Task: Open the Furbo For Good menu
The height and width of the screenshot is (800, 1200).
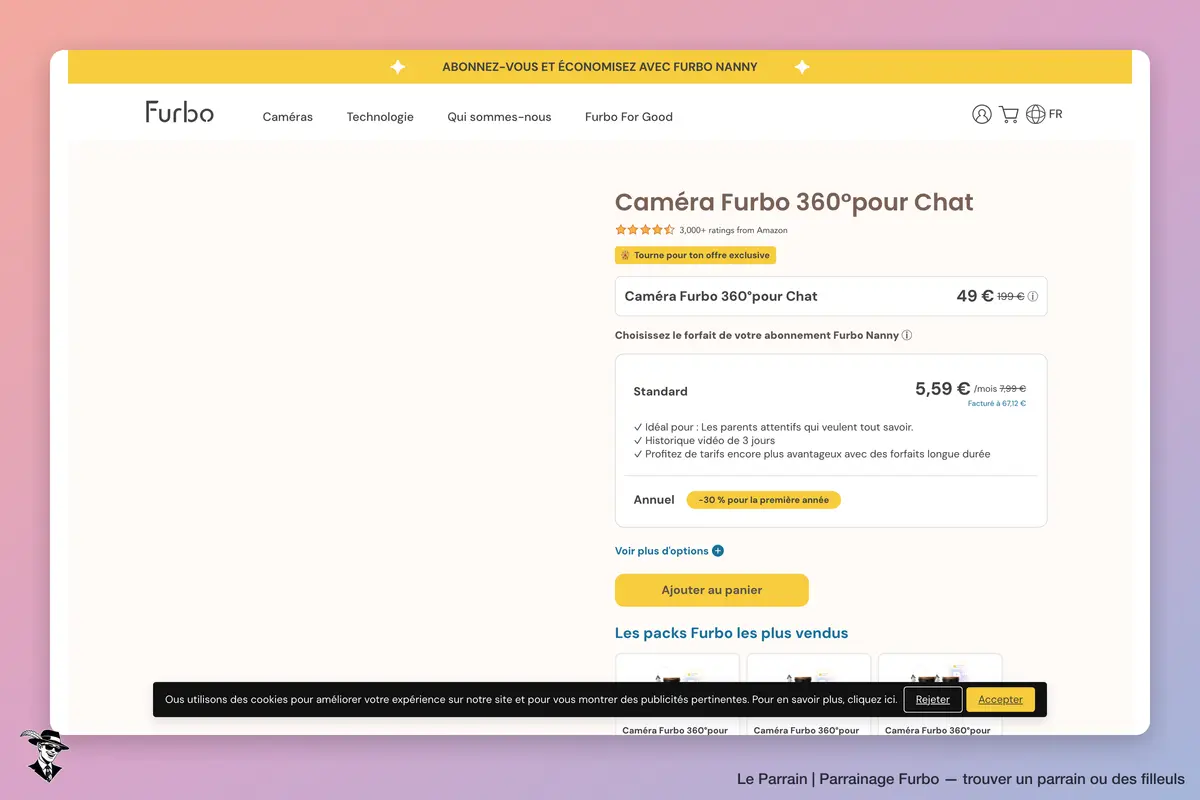Action: click(629, 117)
